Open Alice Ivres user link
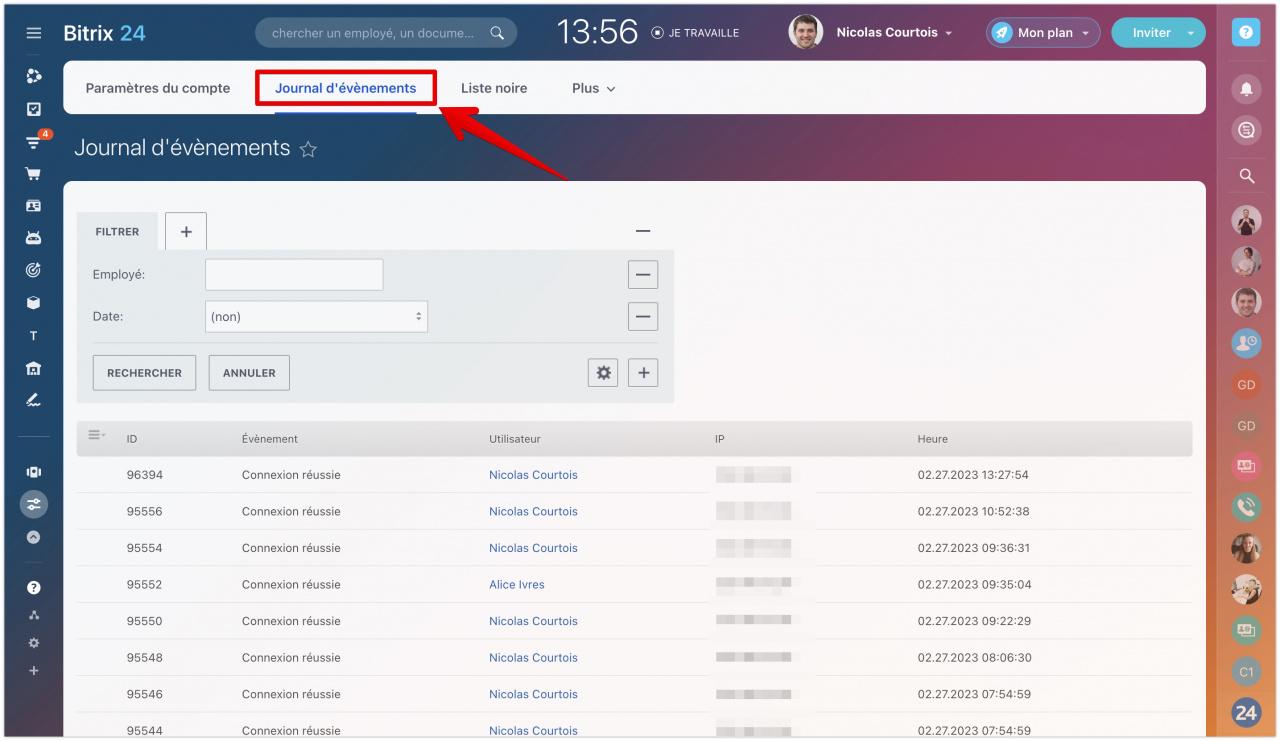The height and width of the screenshot is (741, 1280). (x=516, y=585)
